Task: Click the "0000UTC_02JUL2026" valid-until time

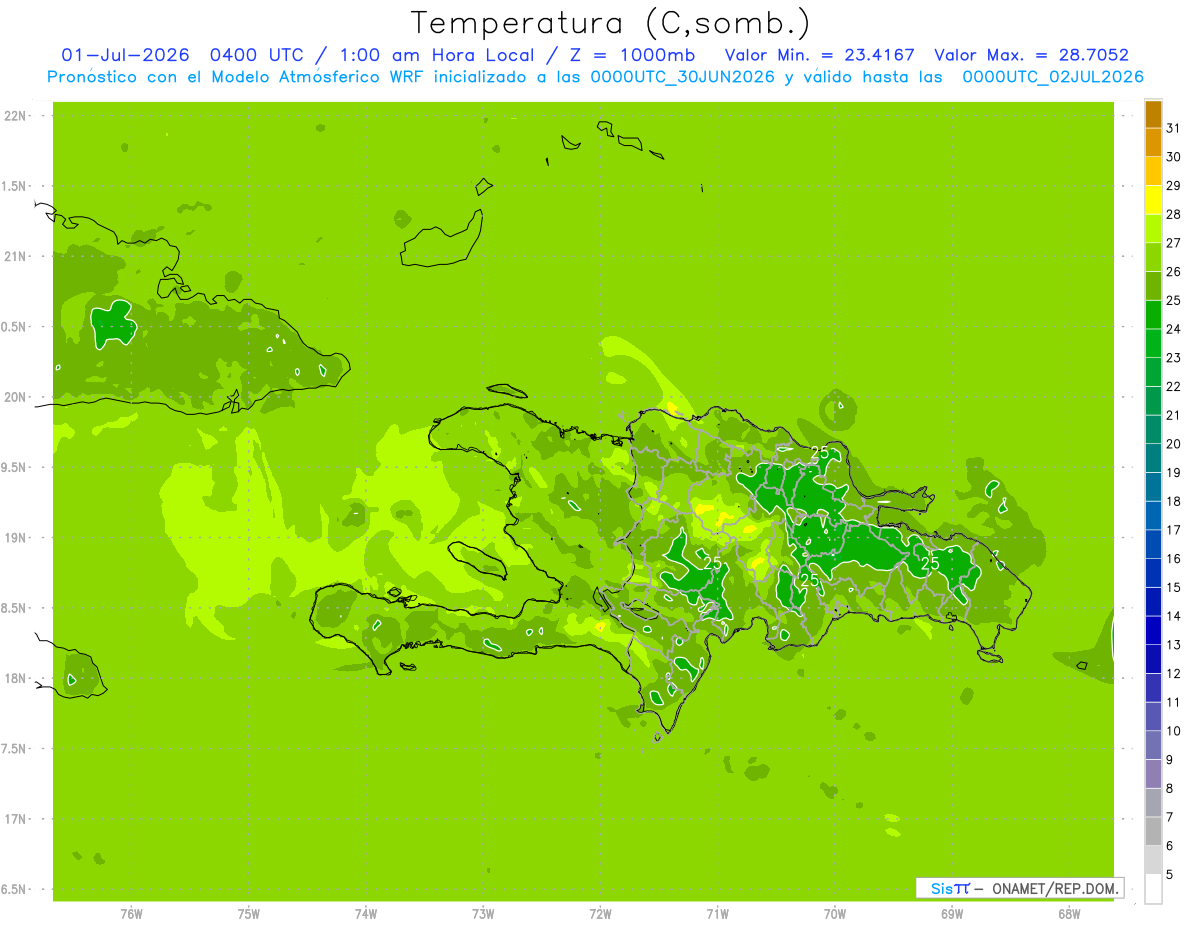Action: [1052, 77]
